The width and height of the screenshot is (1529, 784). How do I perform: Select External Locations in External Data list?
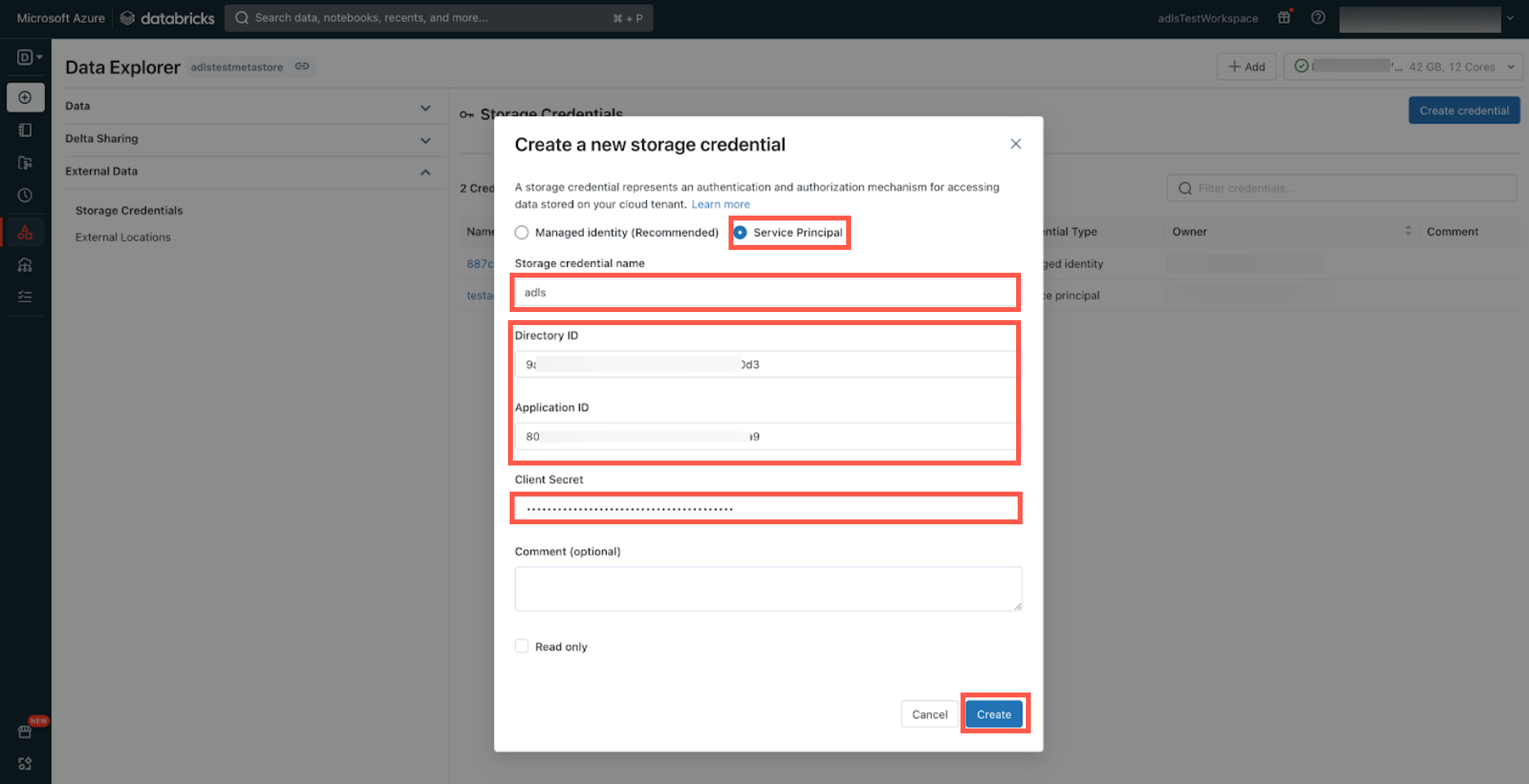pos(123,238)
